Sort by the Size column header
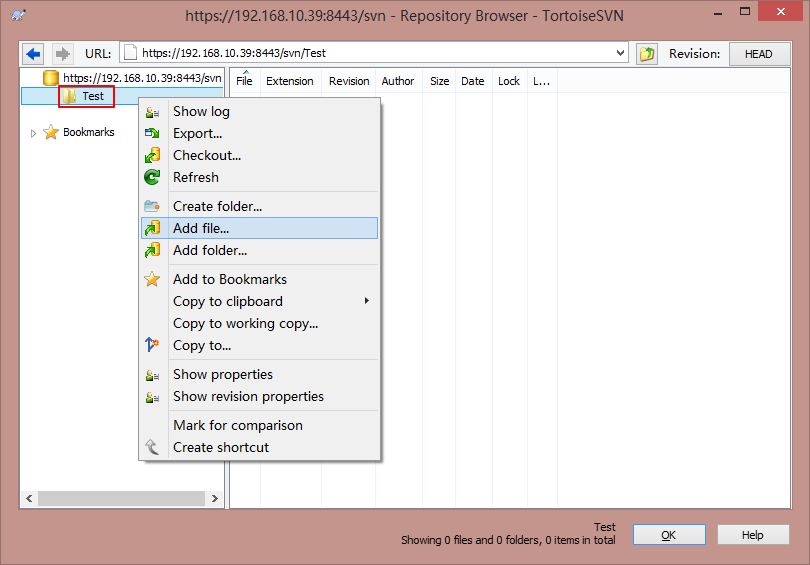Viewport: 810px width, 565px height. point(440,81)
